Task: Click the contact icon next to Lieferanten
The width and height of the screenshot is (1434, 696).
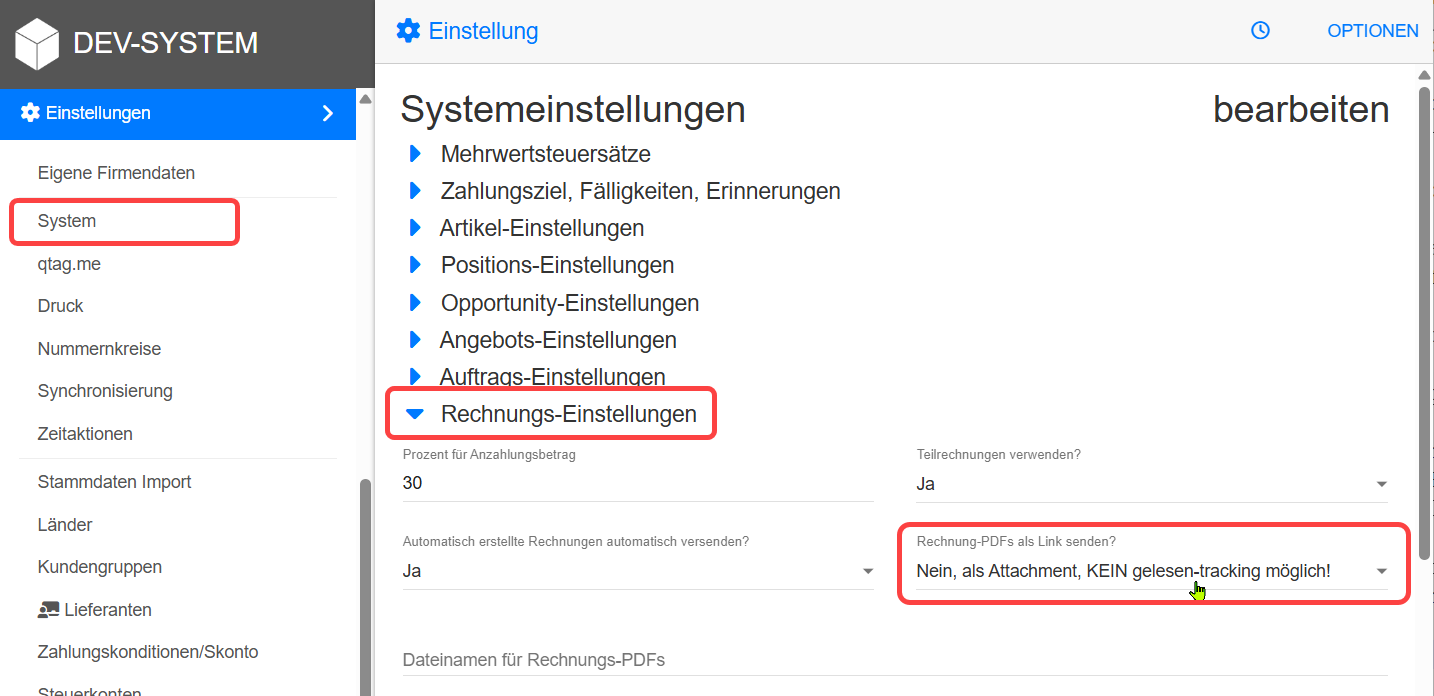Action: (49, 609)
